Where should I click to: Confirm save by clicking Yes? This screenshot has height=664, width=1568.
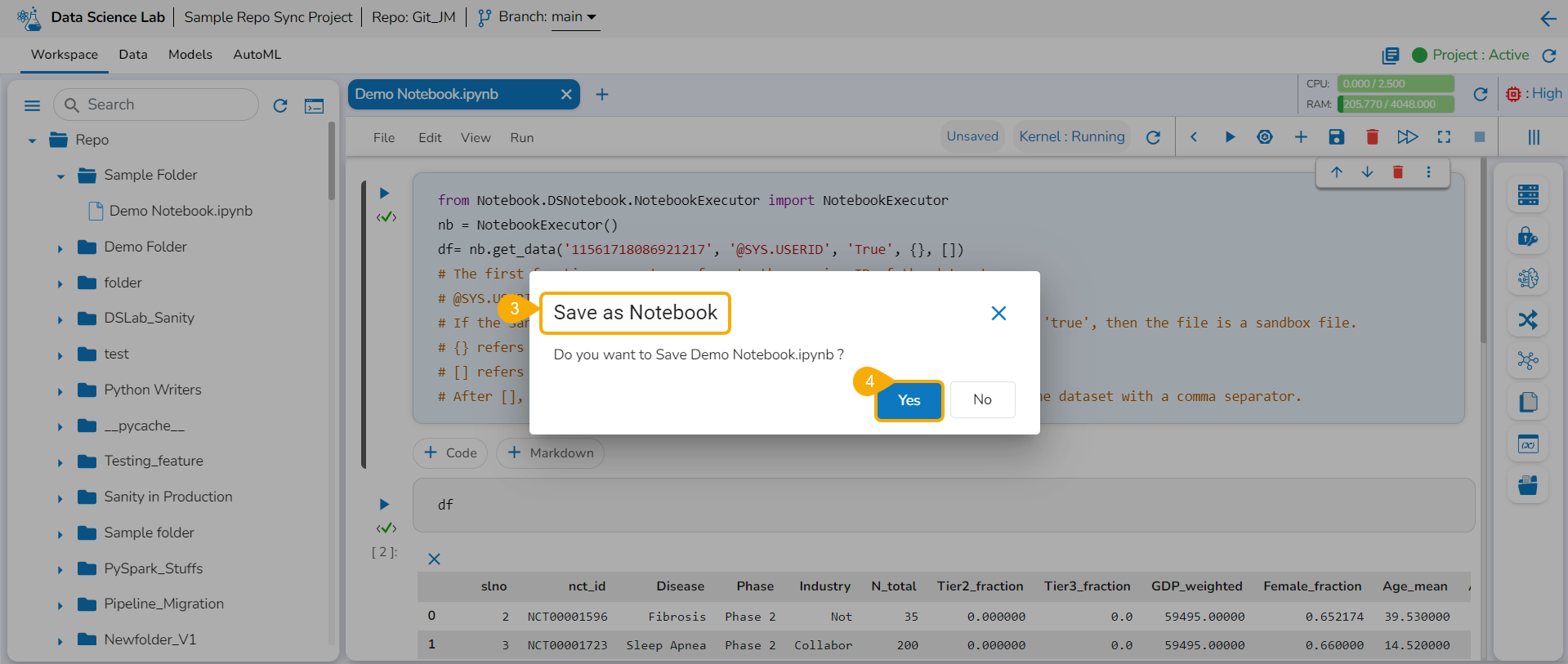click(909, 400)
